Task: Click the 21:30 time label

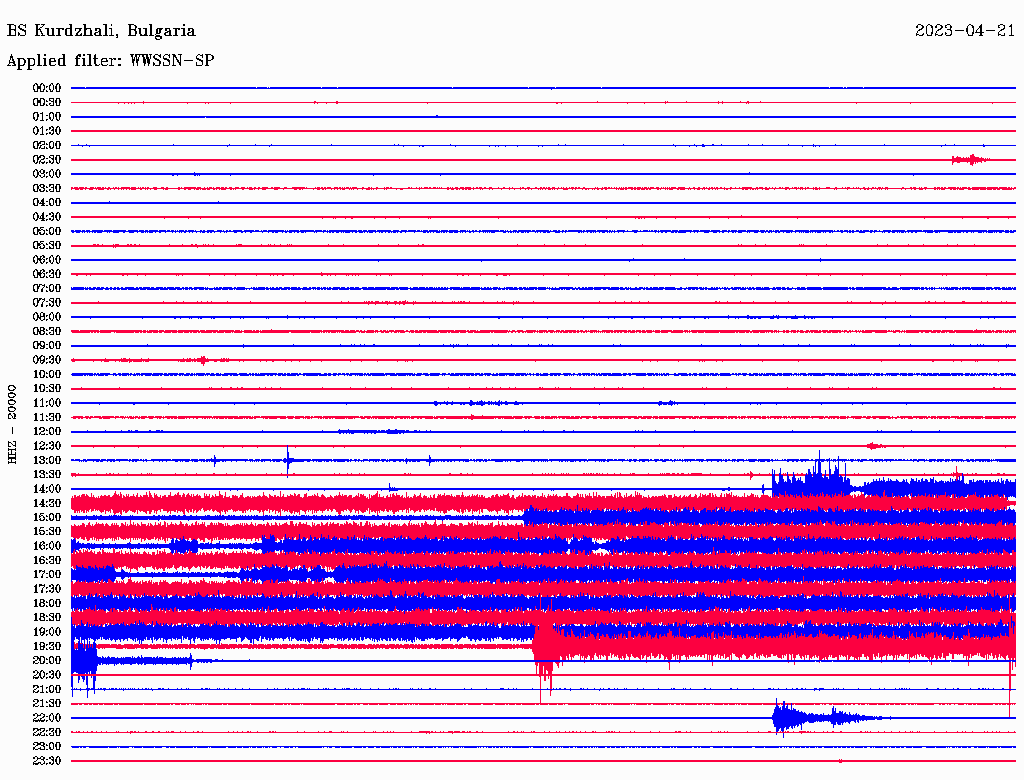Action: click(47, 704)
